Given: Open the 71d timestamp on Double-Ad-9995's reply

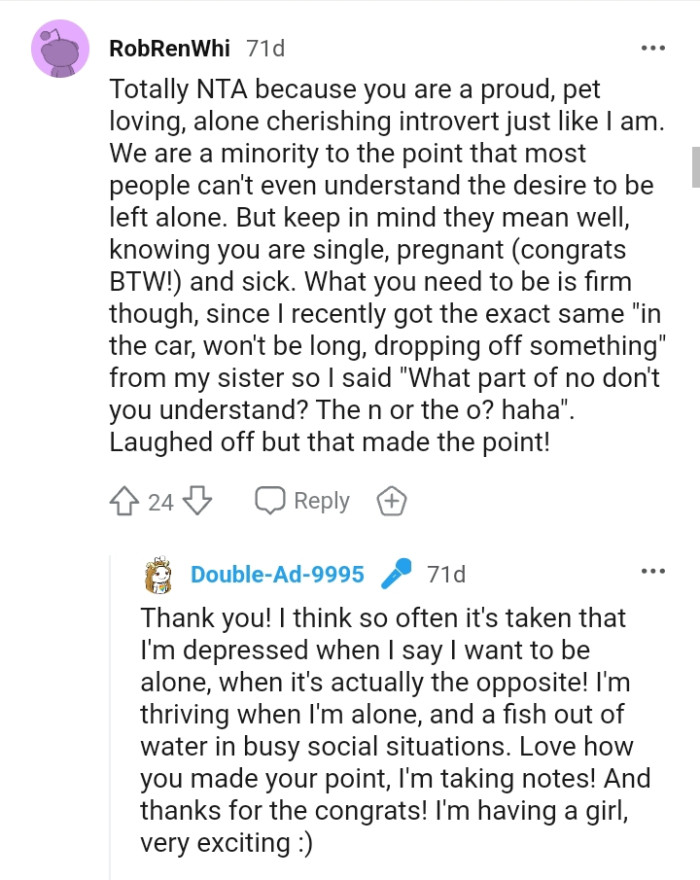Looking at the screenshot, I should [446, 574].
